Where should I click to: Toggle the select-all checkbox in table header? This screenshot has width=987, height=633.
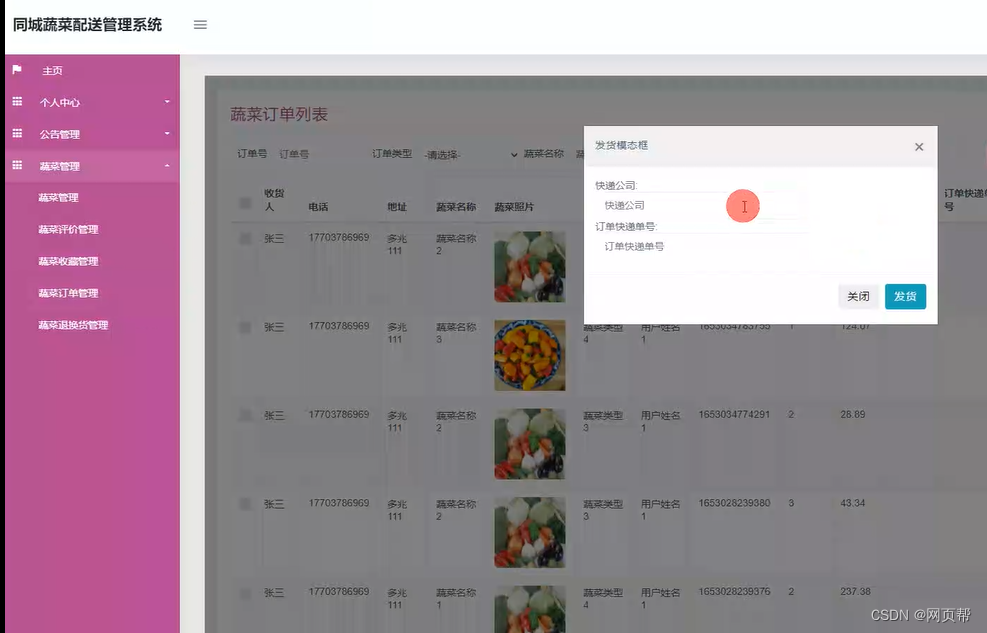245,203
